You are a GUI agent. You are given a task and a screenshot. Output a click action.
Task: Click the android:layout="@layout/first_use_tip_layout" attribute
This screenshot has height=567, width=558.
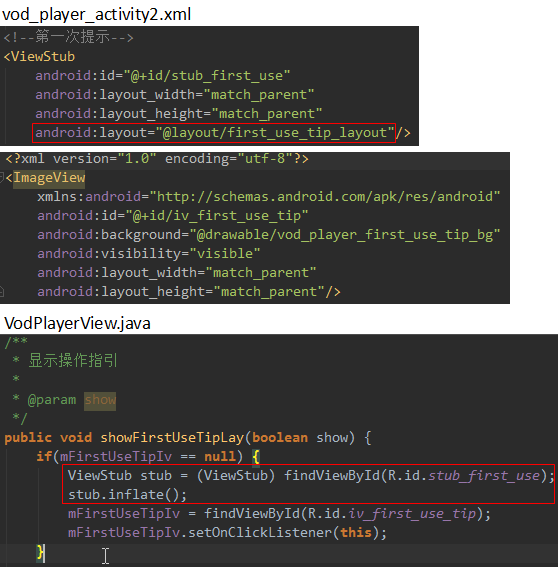click(214, 133)
